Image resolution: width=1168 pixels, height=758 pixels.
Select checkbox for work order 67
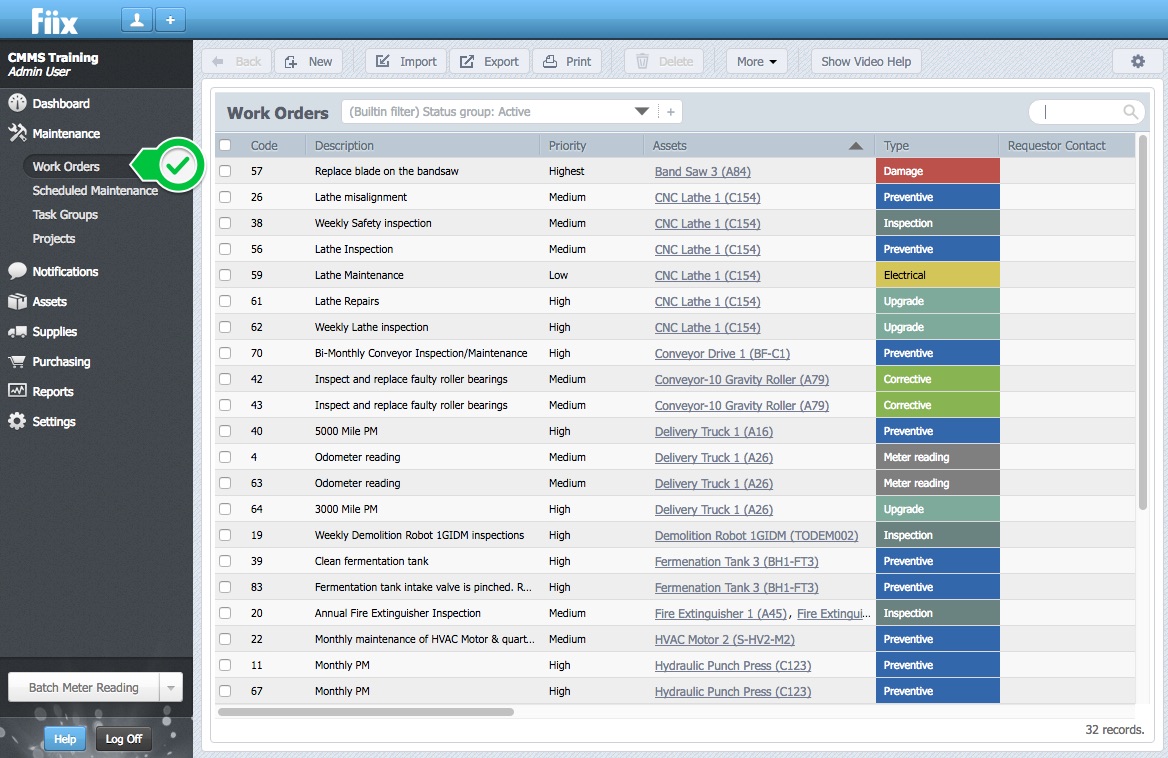point(225,691)
